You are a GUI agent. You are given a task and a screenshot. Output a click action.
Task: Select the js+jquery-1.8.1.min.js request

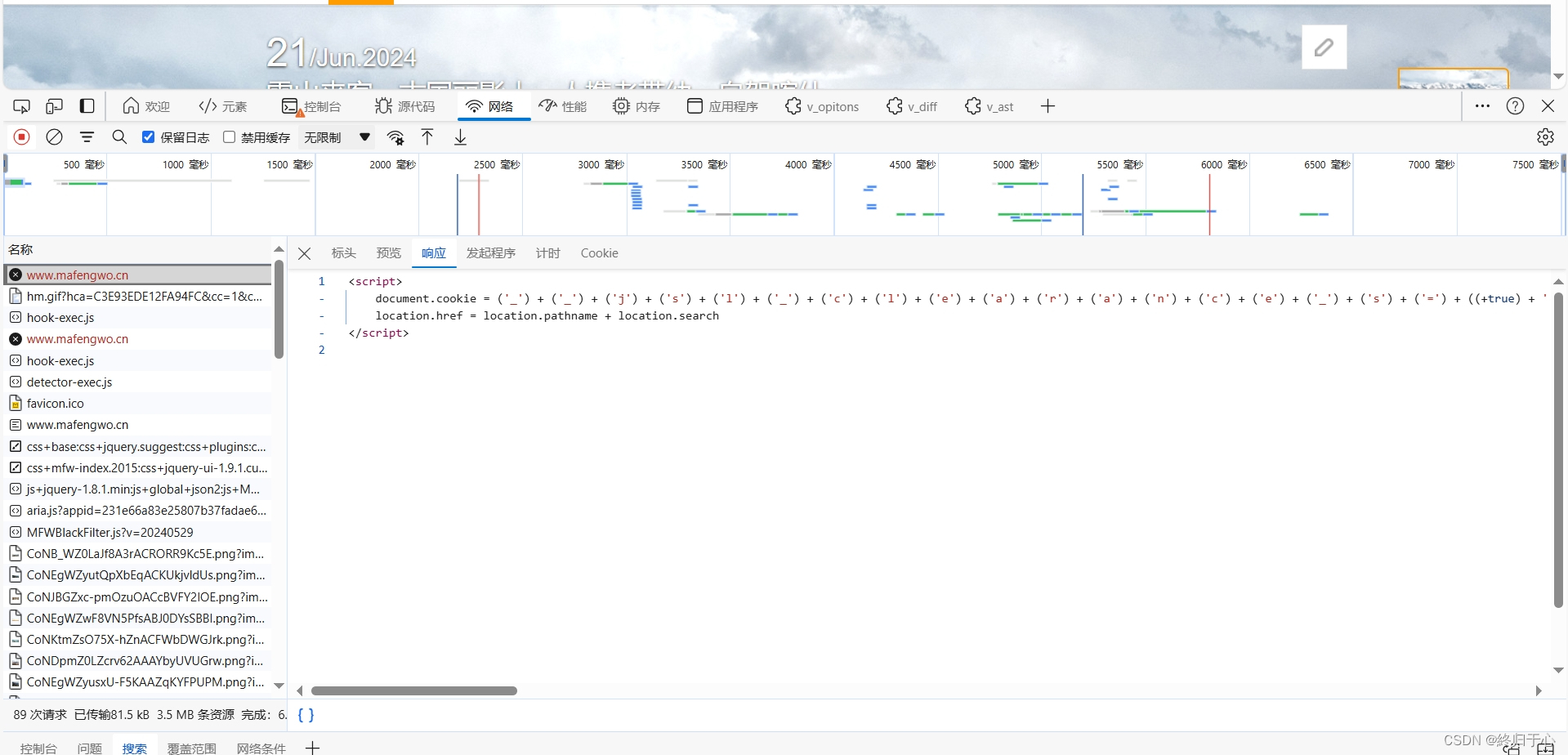click(x=138, y=489)
